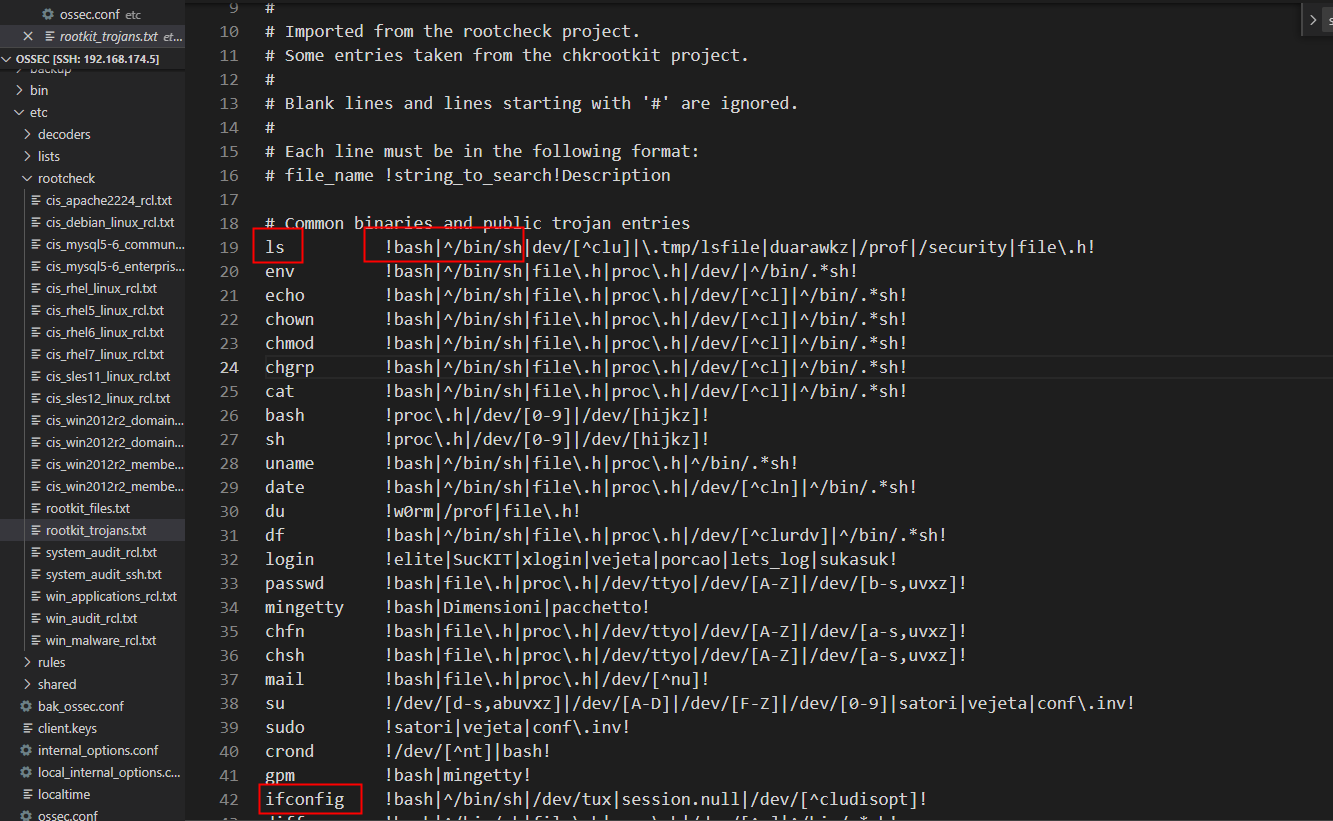Click the 'echo' entry in the editor
The width and height of the screenshot is (1333, 821).
(x=285, y=295)
